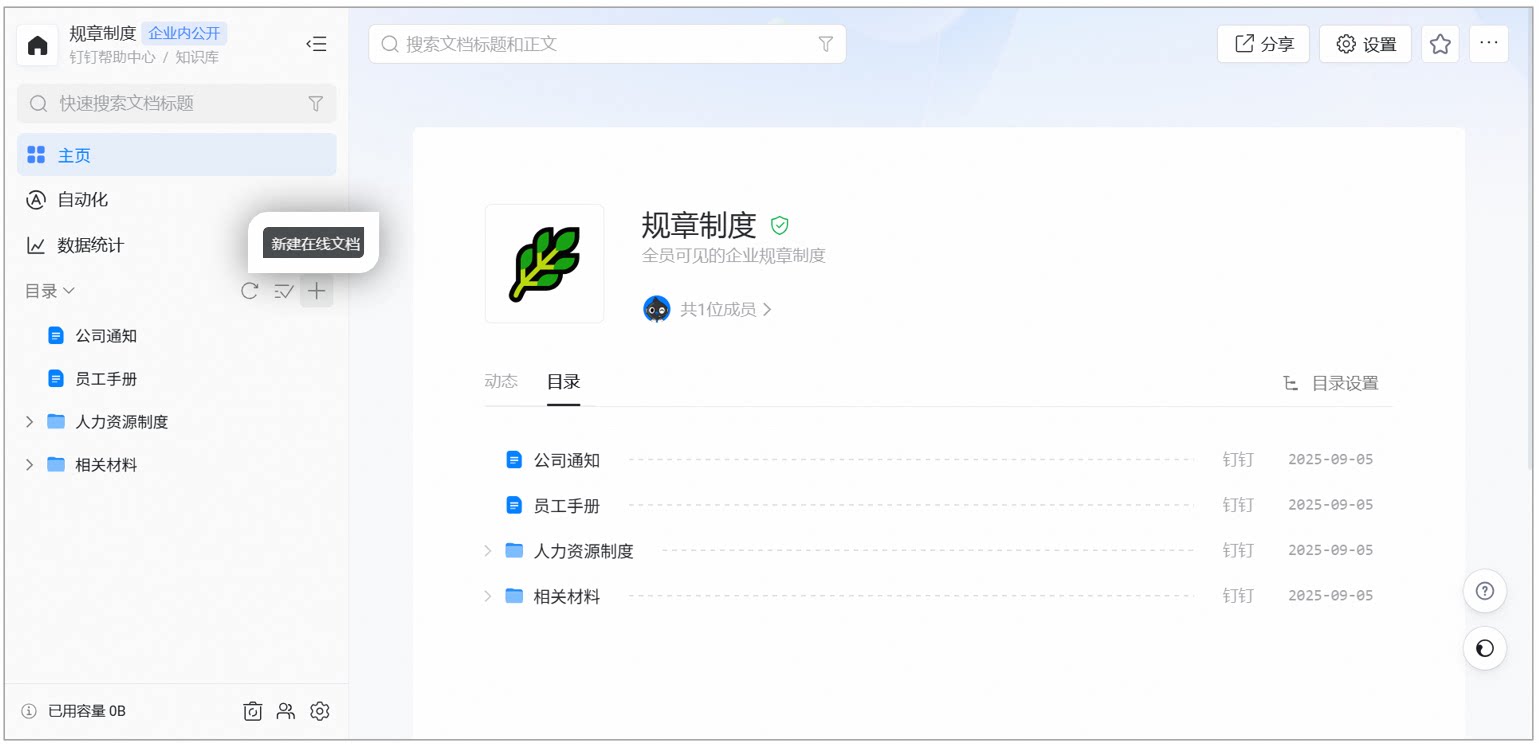Open the more options ellipsis menu

(1488, 44)
